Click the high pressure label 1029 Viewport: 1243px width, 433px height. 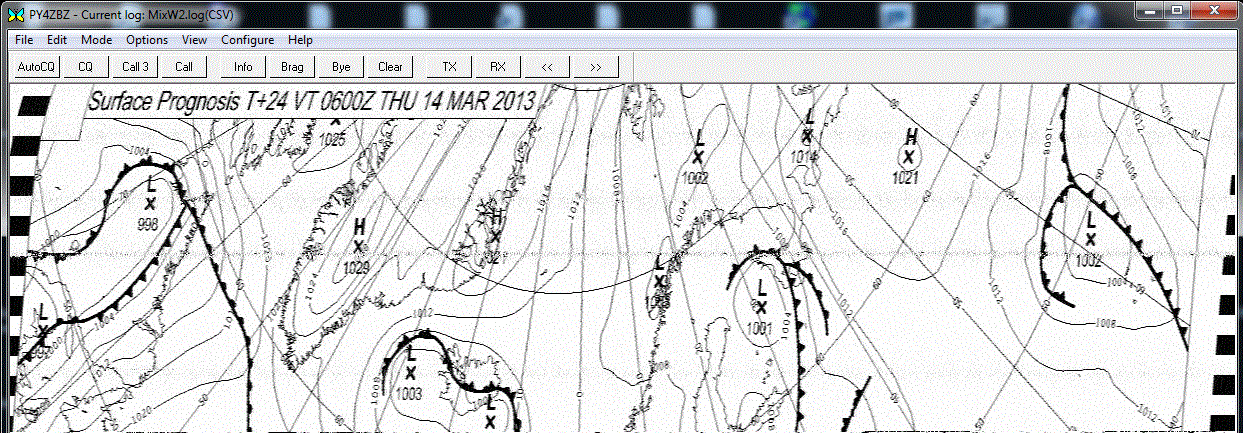357,267
